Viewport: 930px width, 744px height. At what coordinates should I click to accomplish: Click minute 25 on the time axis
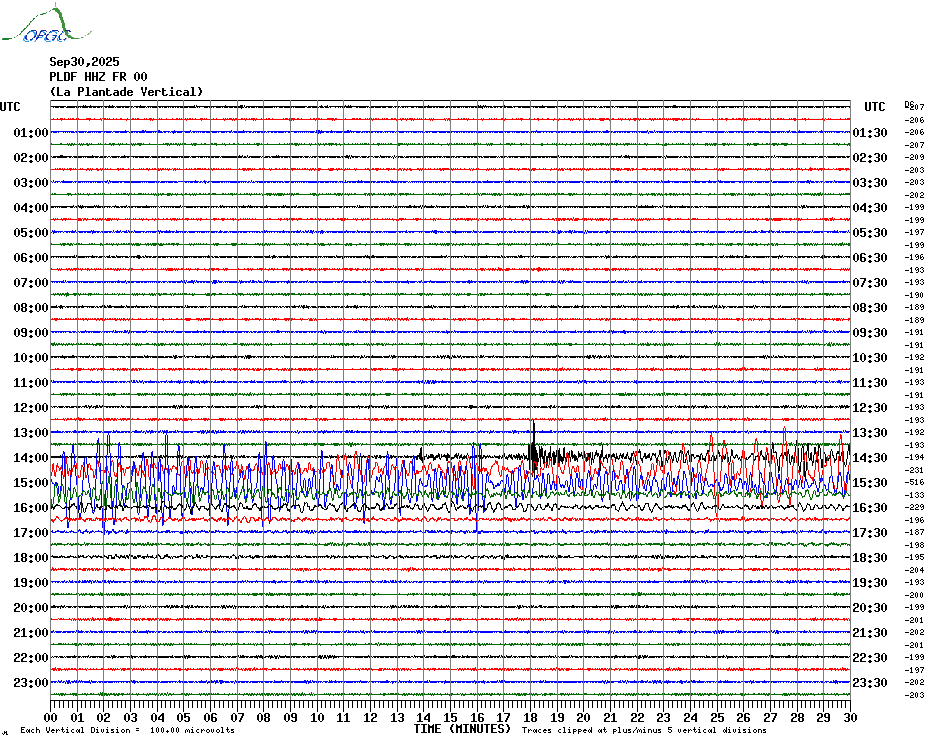pyautogui.click(x=717, y=718)
